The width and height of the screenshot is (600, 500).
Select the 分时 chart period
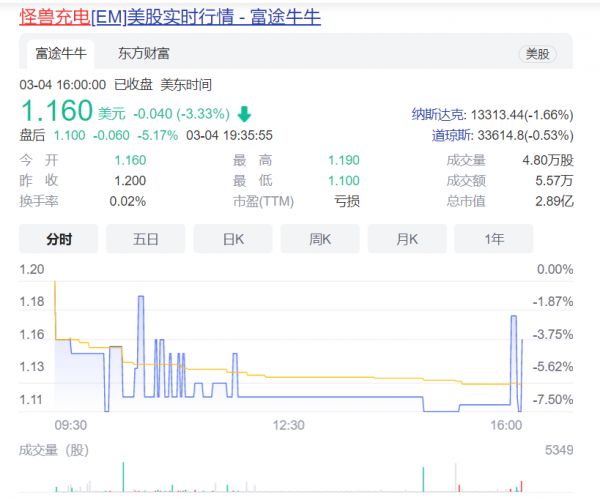[59, 238]
